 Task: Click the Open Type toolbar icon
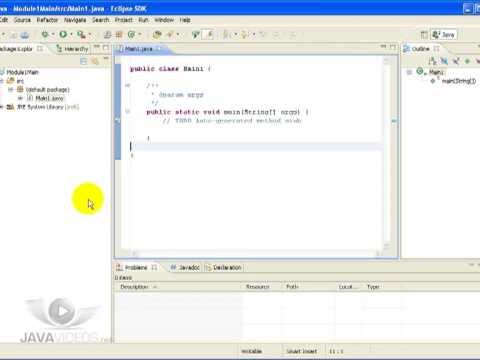pyautogui.click(x=157, y=34)
